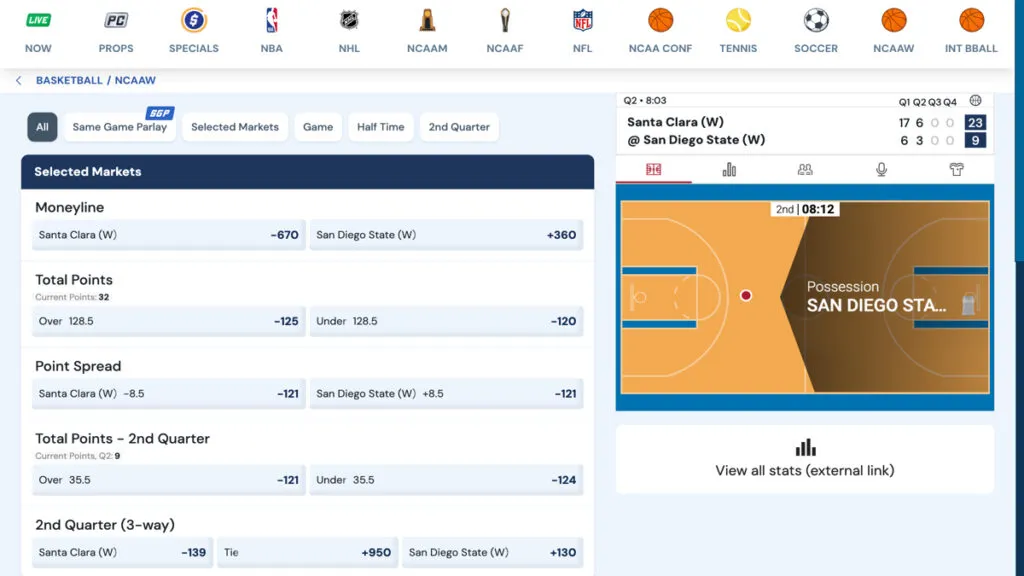Click the chart icon above View all stats
The width and height of the screenshot is (1024, 576).
pyautogui.click(x=805, y=447)
